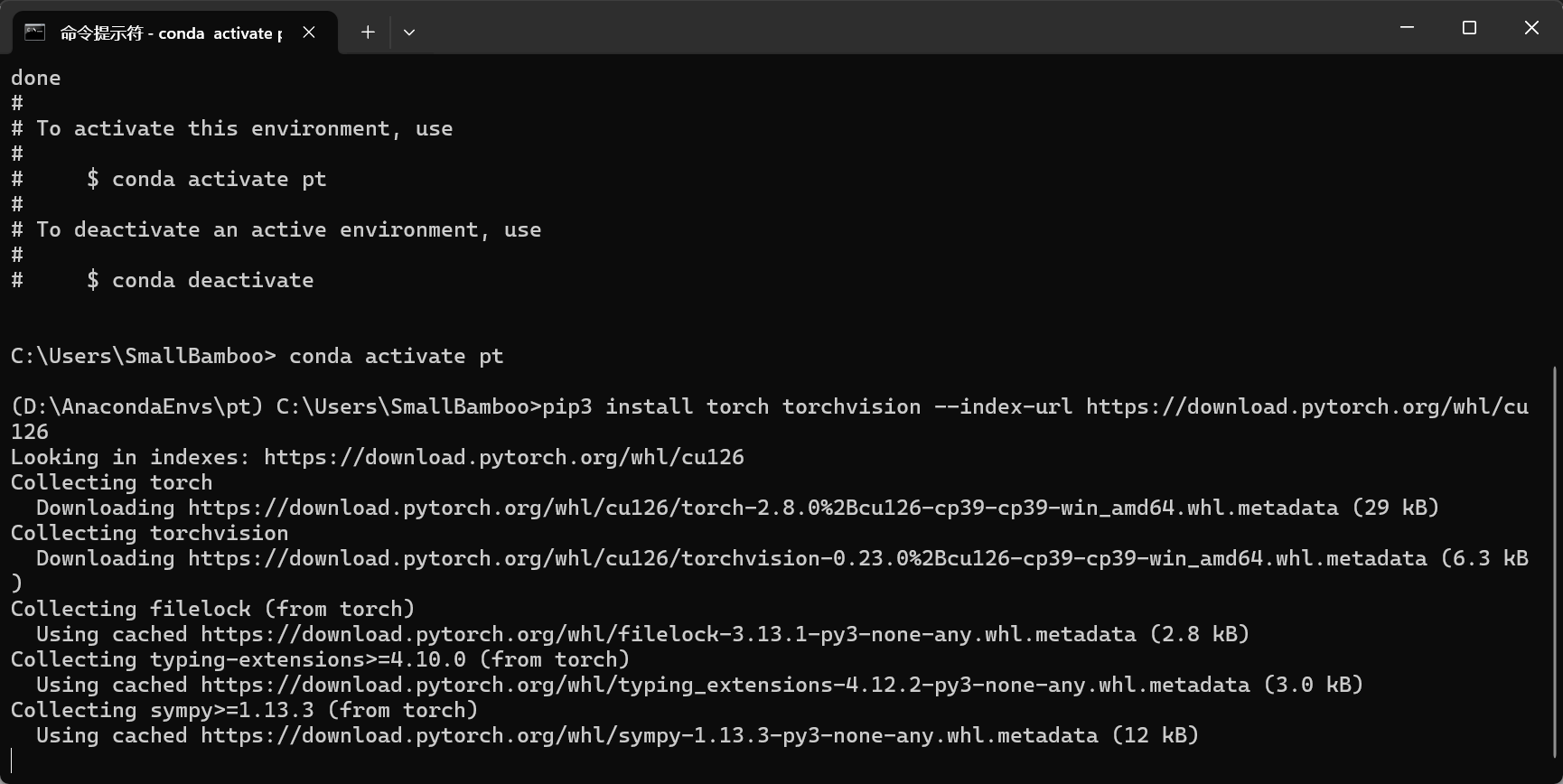The image size is (1563, 784).
Task: Close the terminal window
Action: (x=1531, y=28)
